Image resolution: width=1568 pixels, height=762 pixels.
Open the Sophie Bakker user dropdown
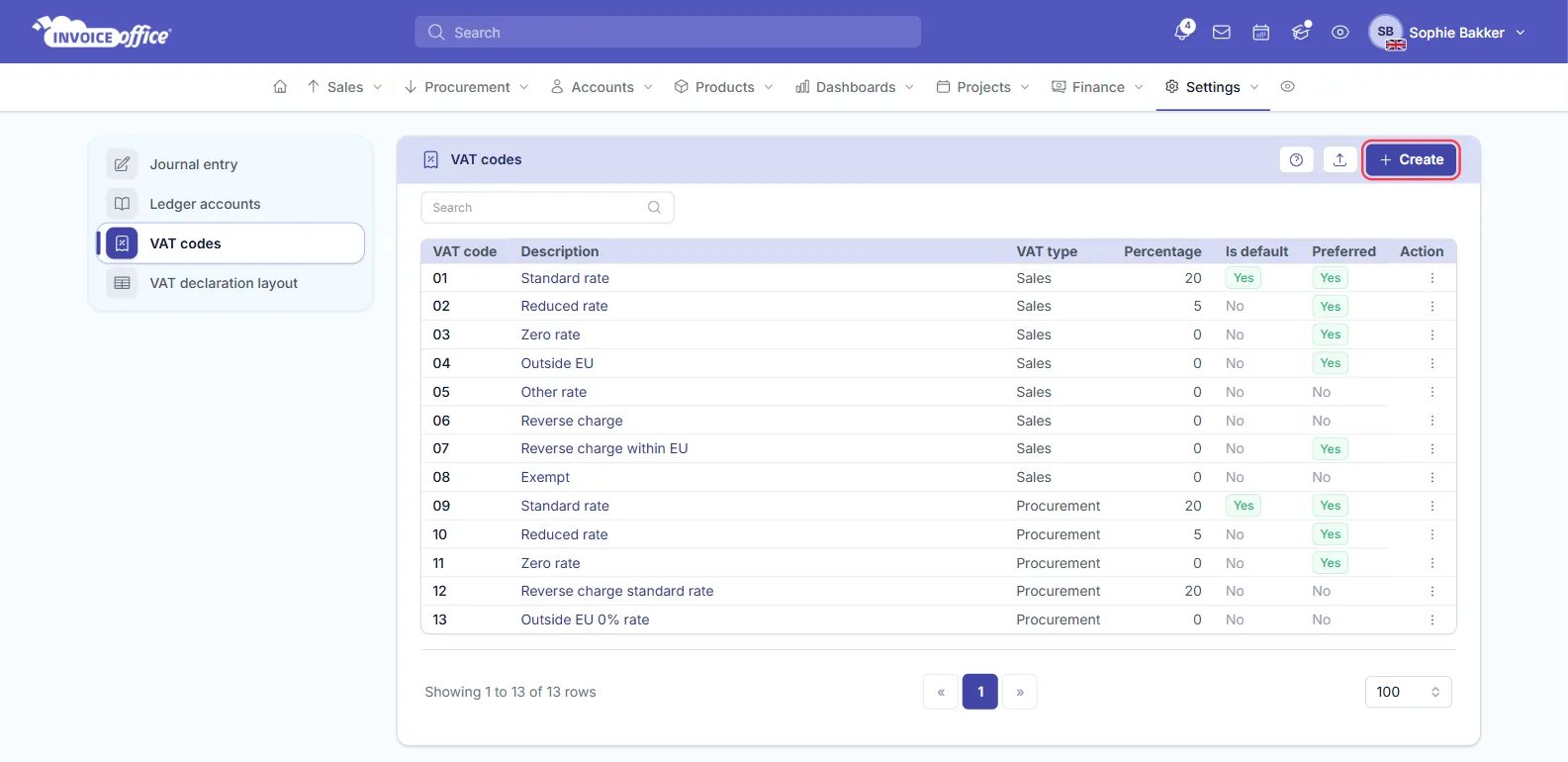point(1447,33)
